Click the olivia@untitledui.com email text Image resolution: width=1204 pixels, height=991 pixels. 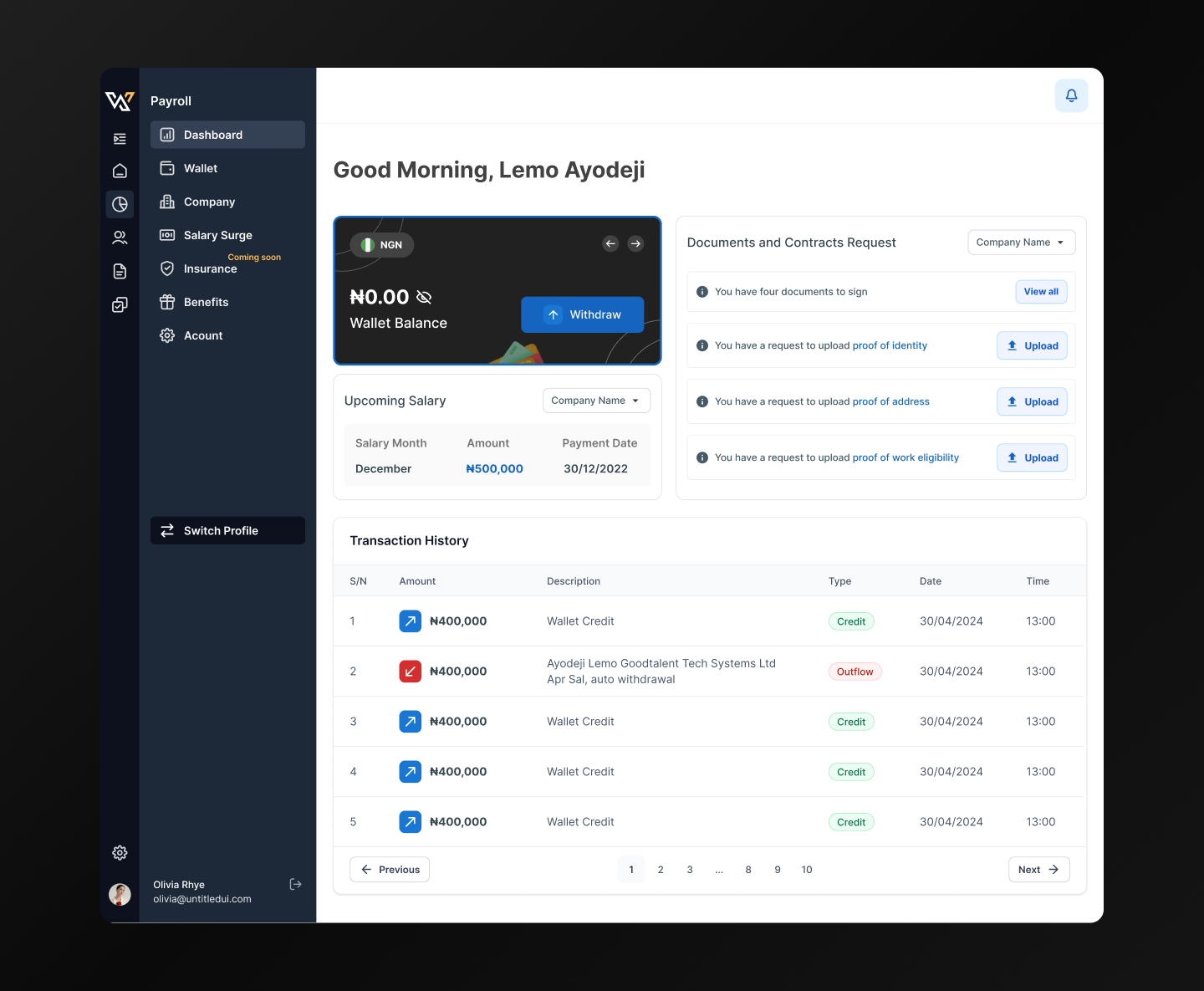[x=202, y=899]
